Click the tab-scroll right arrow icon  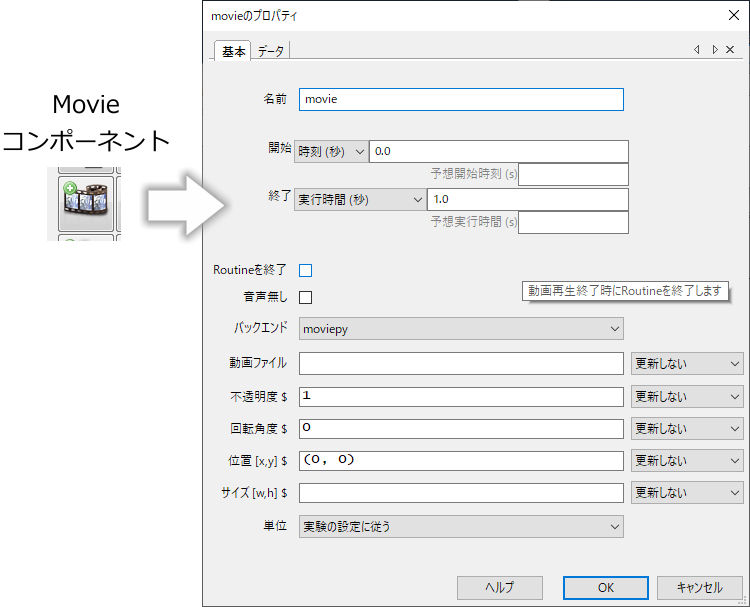click(x=715, y=49)
